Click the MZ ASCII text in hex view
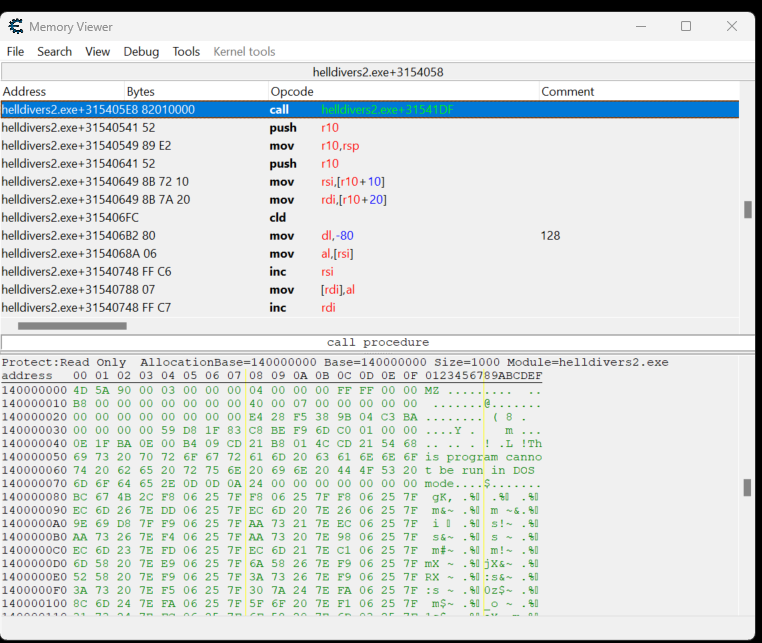Screen dimensions: 762x643 [432, 390]
